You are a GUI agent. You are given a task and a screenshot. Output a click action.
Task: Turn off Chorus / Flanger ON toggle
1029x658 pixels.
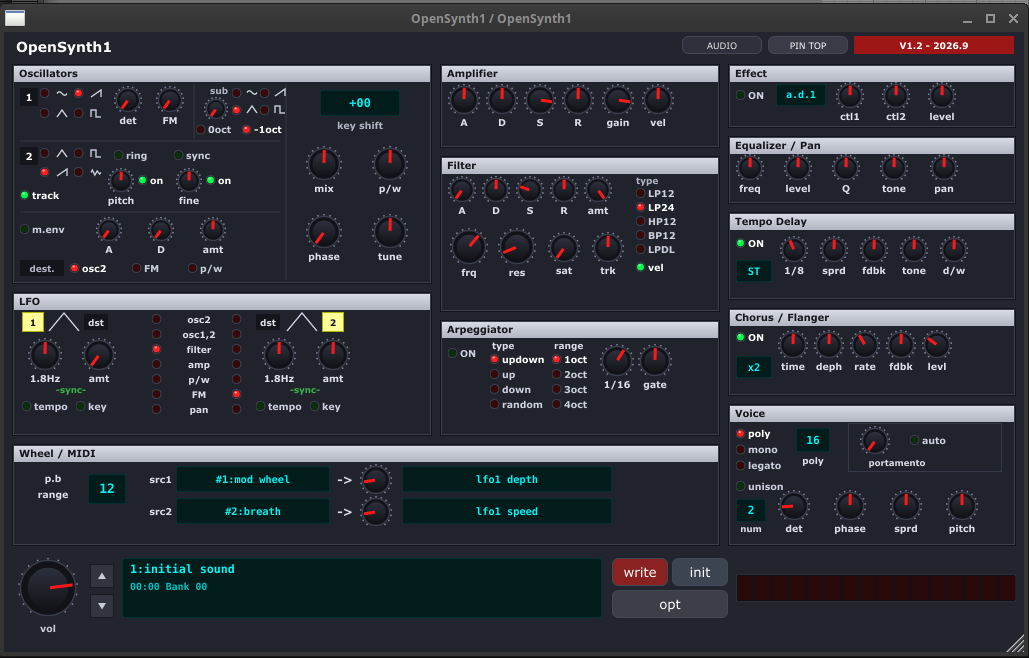point(741,337)
